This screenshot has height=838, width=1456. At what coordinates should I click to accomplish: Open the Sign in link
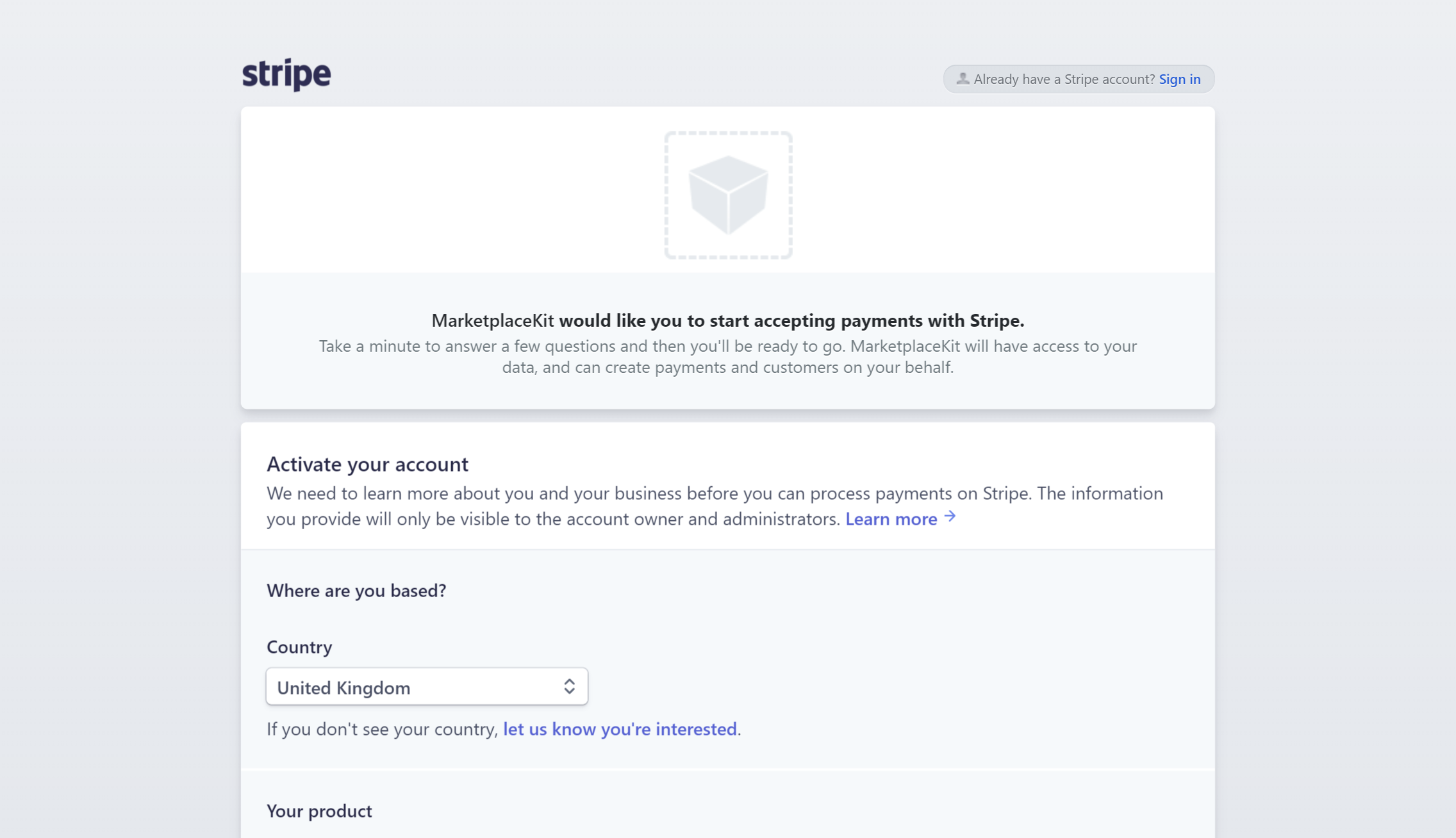1179,79
